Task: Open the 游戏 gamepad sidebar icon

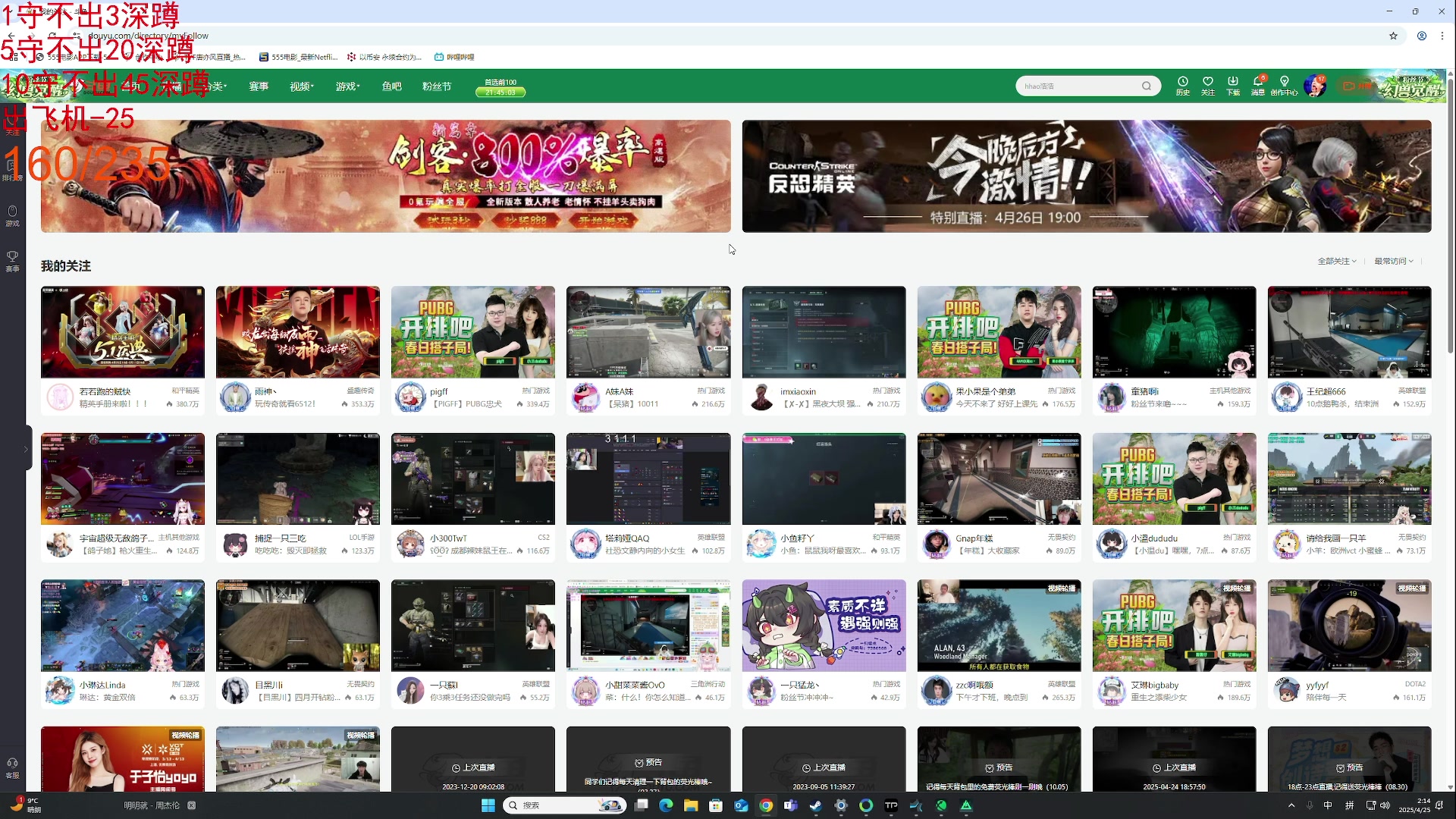Action: [x=12, y=215]
